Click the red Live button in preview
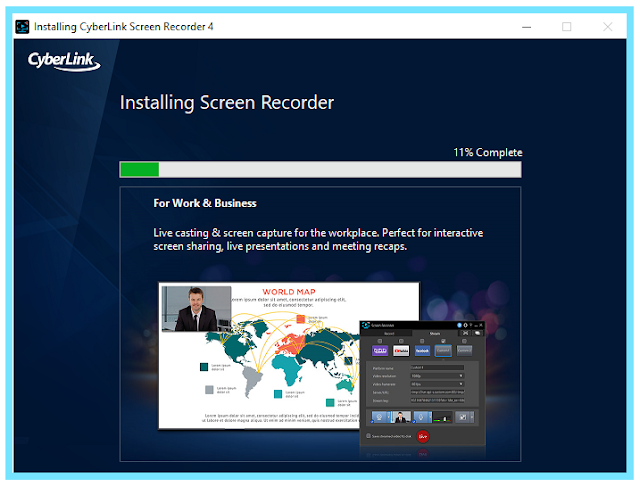This screenshot has width=640, height=487. 423,436
